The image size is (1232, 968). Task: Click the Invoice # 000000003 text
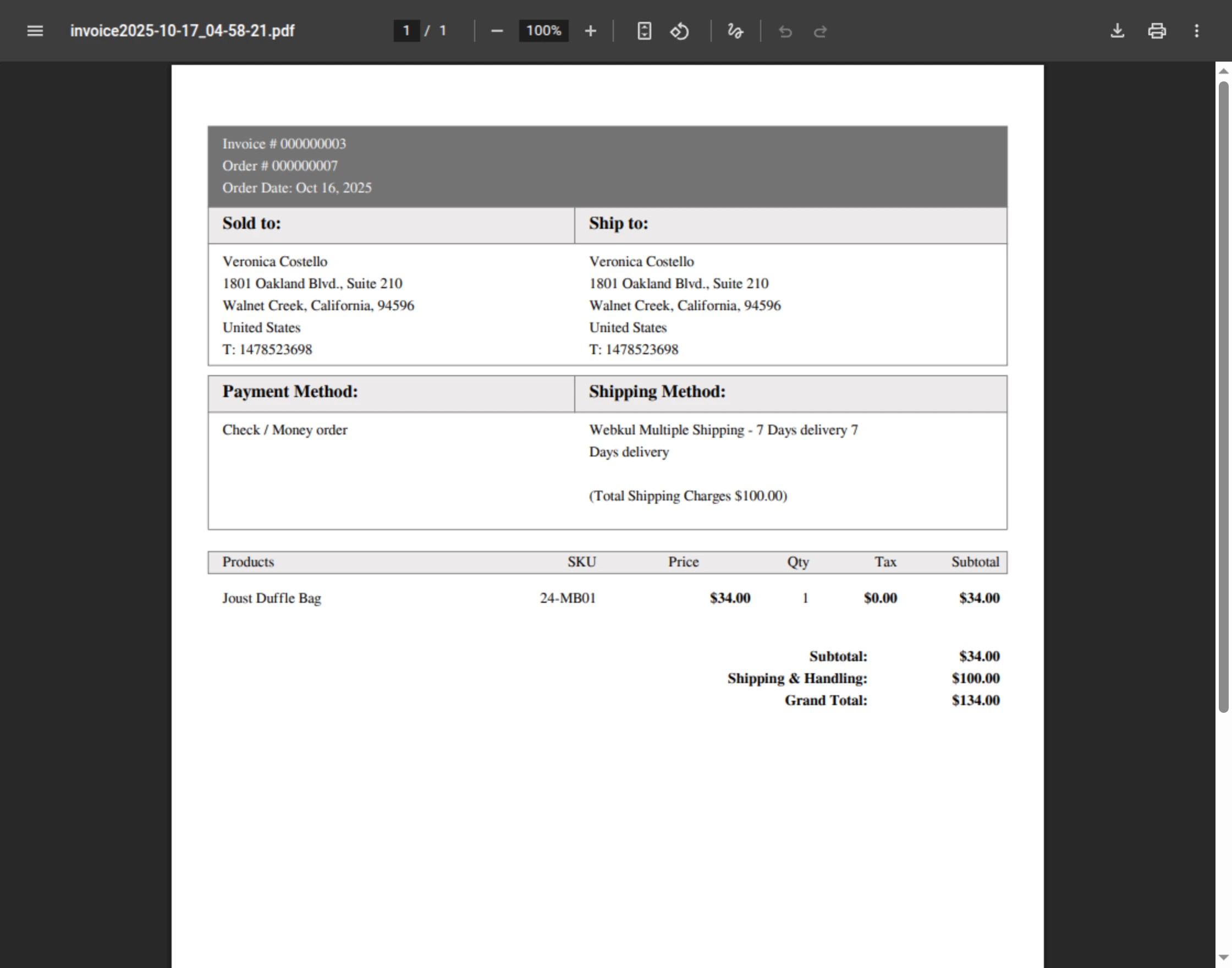tap(284, 144)
